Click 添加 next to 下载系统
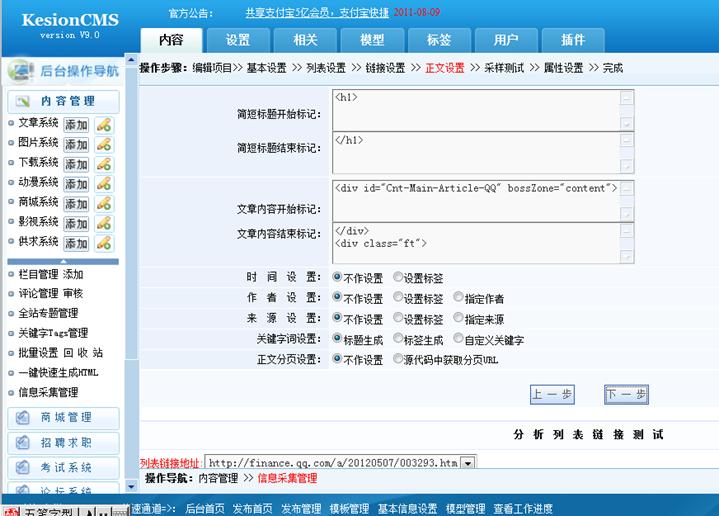This screenshot has height=516, width=719. [x=76, y=164]
